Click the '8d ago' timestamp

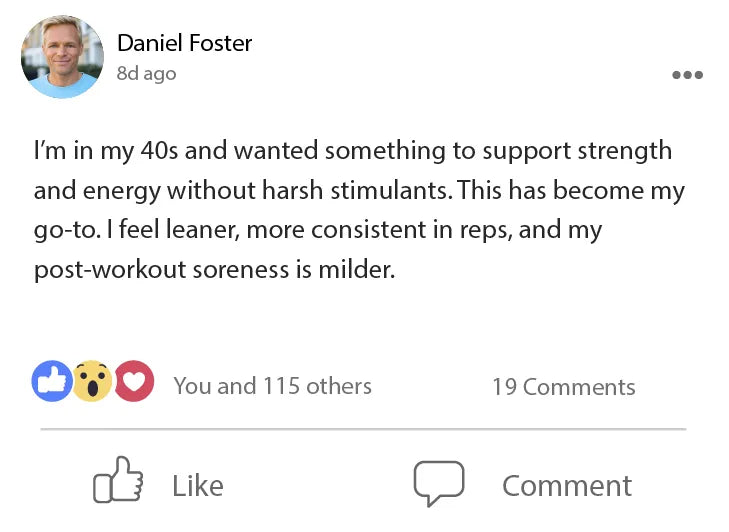pyautogui.click(x=146, y=74)
